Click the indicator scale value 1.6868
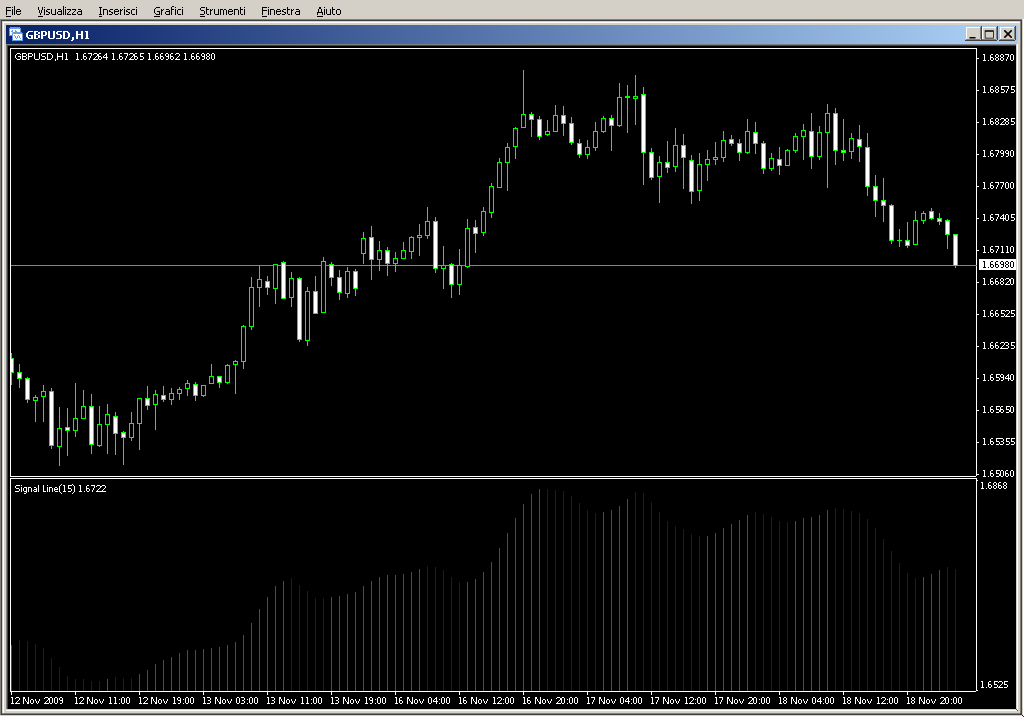Screen dimensions: 1024x717 pos(993,486)
